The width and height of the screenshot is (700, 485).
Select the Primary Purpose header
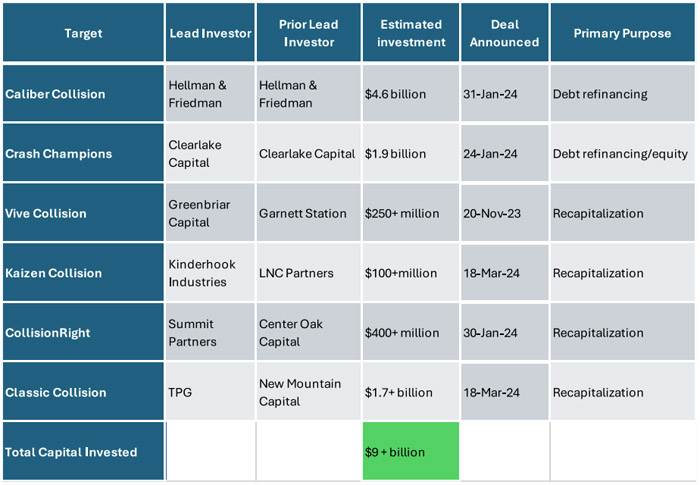click(x=621, y=33)
